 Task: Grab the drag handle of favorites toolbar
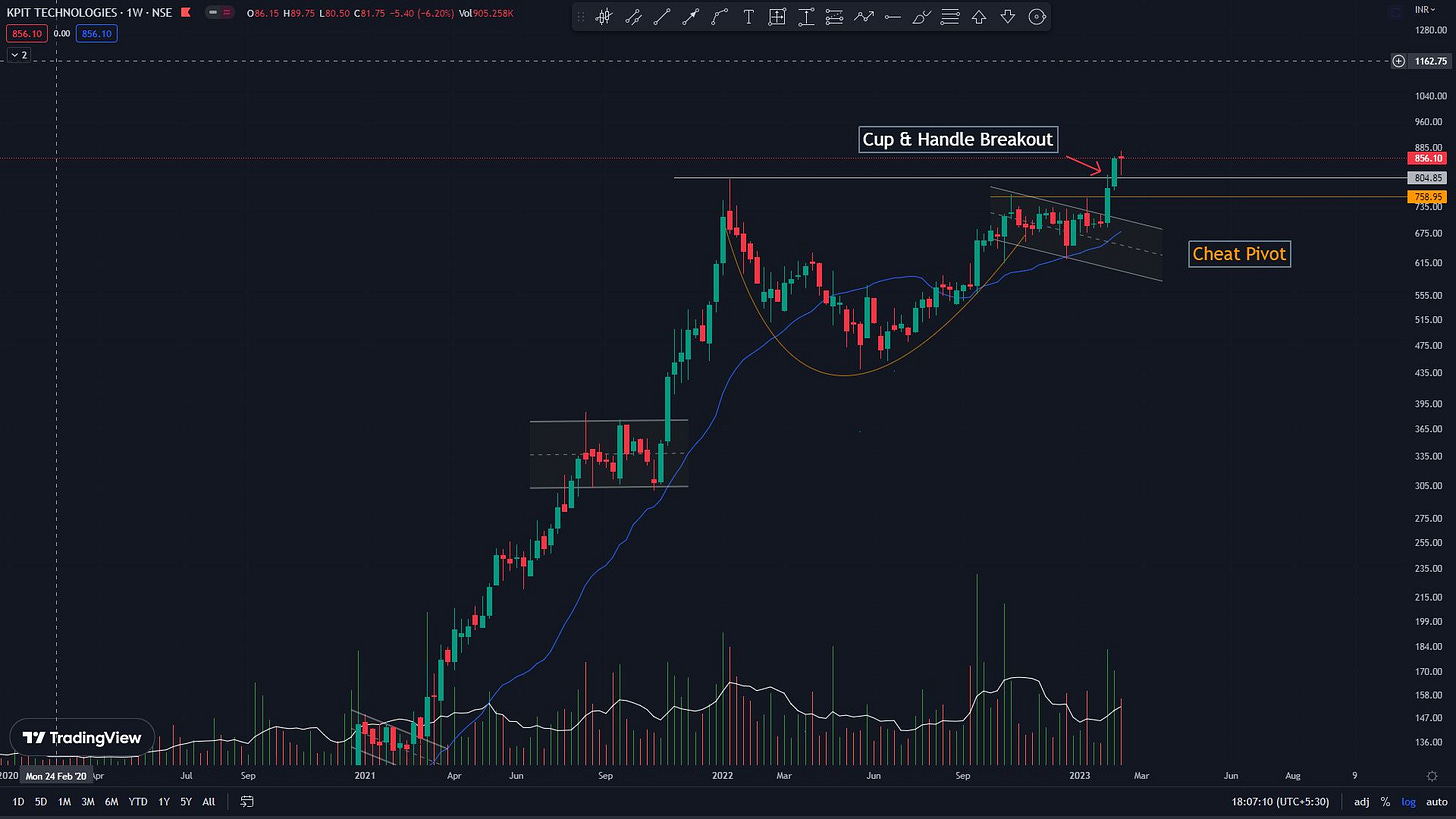tap(582, 17)
